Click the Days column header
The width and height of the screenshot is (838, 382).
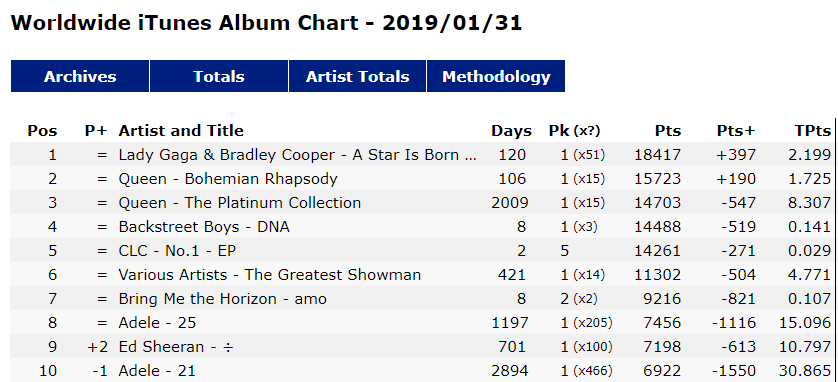(511, 131)
